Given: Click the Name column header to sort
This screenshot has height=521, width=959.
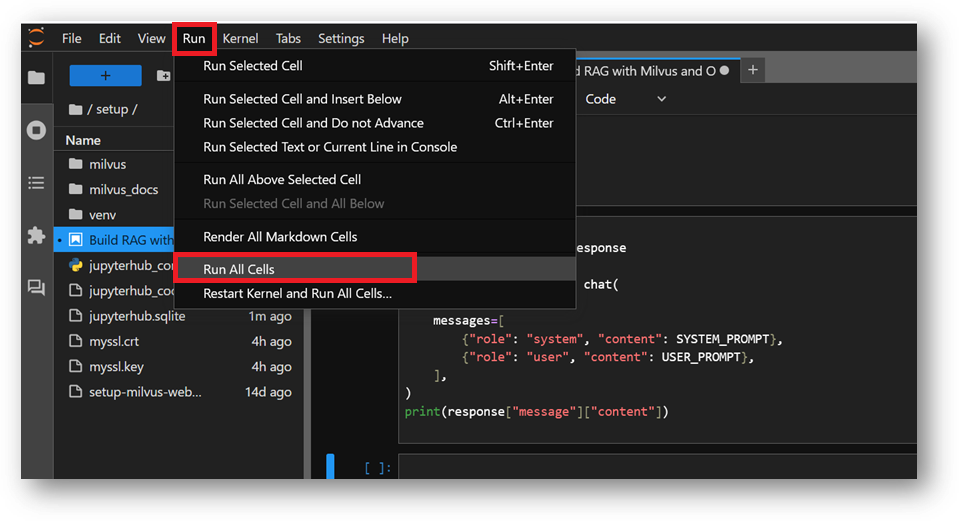Looking at the screenshot, I should 84,141.
